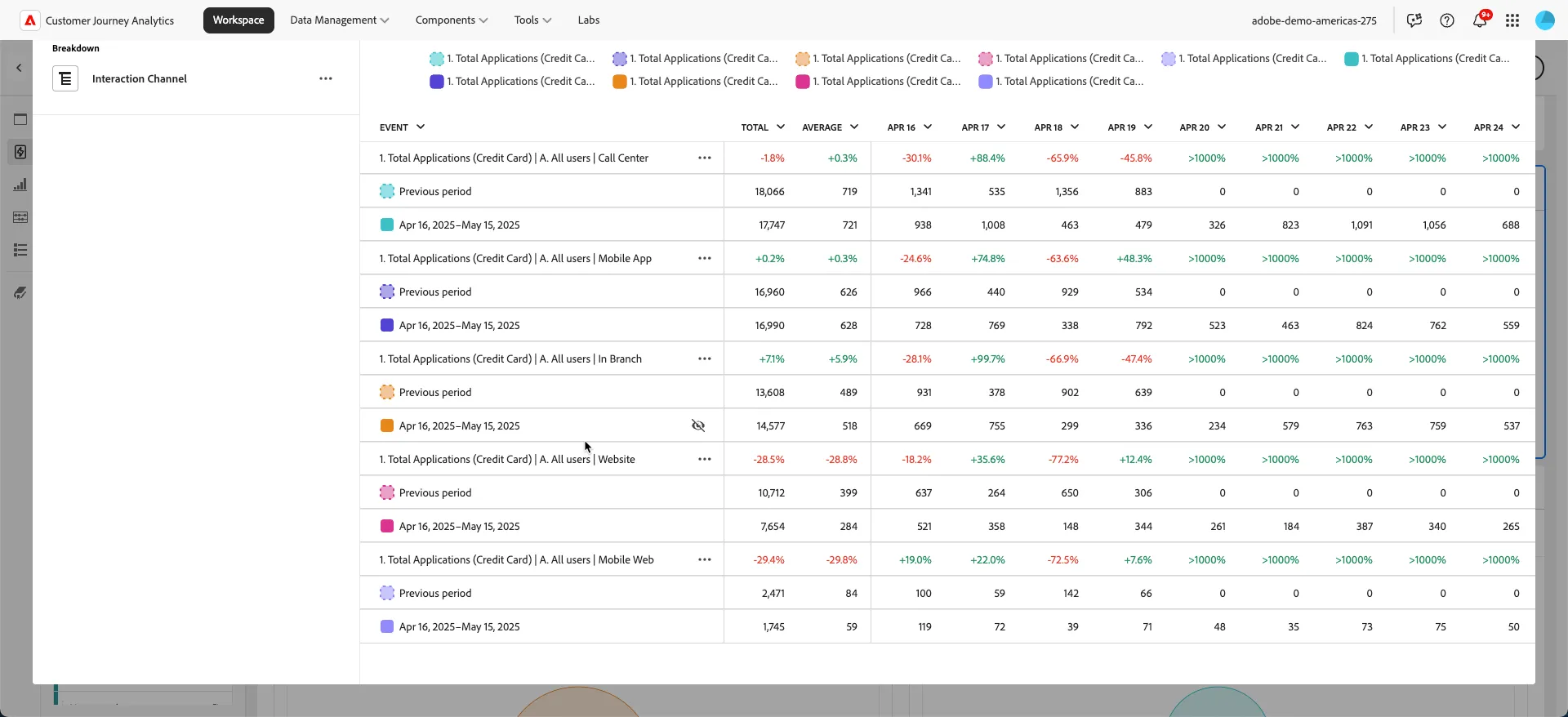Open the APR 16 column dropdown

tap(928, 127)
